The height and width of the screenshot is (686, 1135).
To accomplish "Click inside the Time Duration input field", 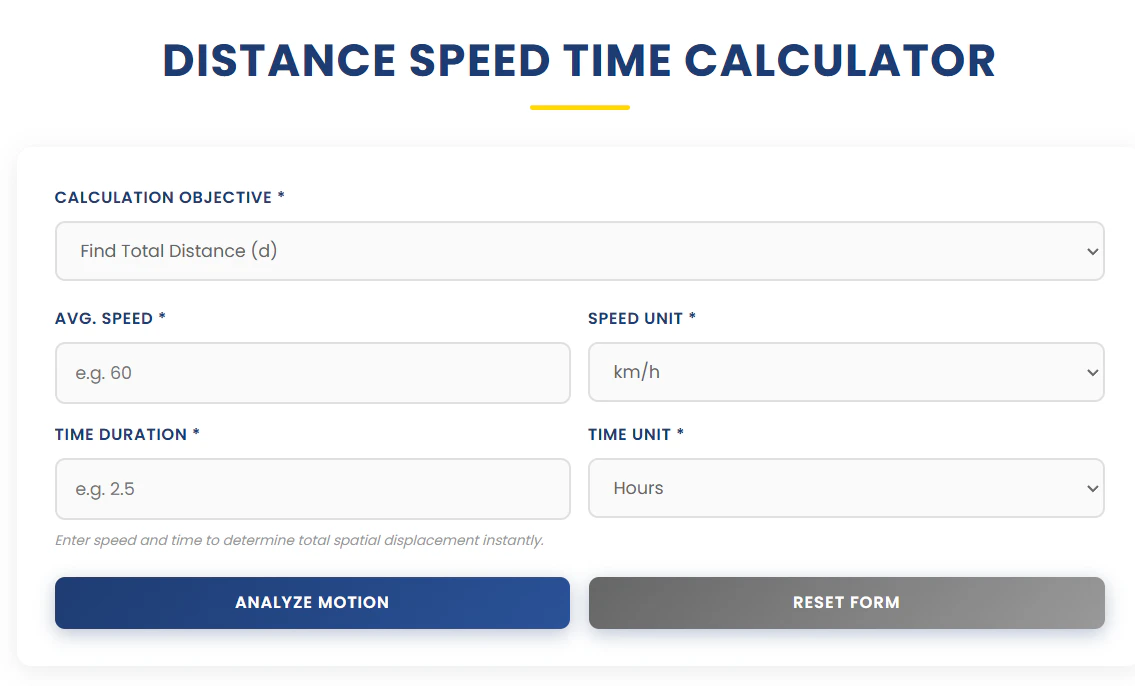I will (x=312, y=488).
